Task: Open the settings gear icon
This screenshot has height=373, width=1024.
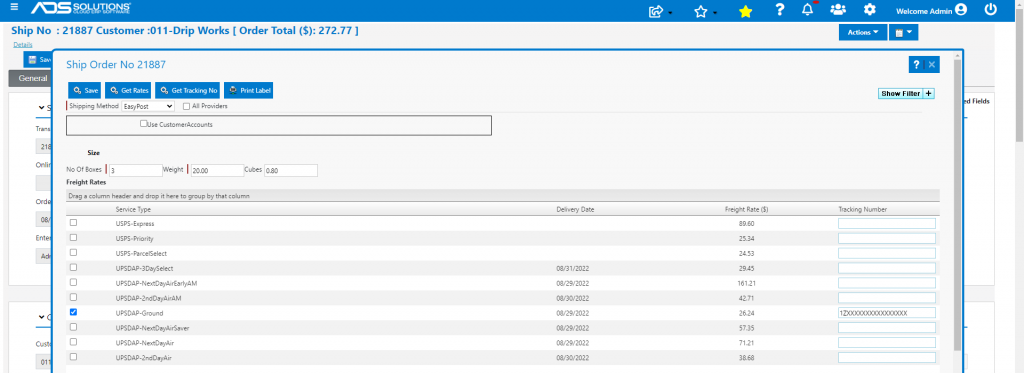Action: pos(869,10)
